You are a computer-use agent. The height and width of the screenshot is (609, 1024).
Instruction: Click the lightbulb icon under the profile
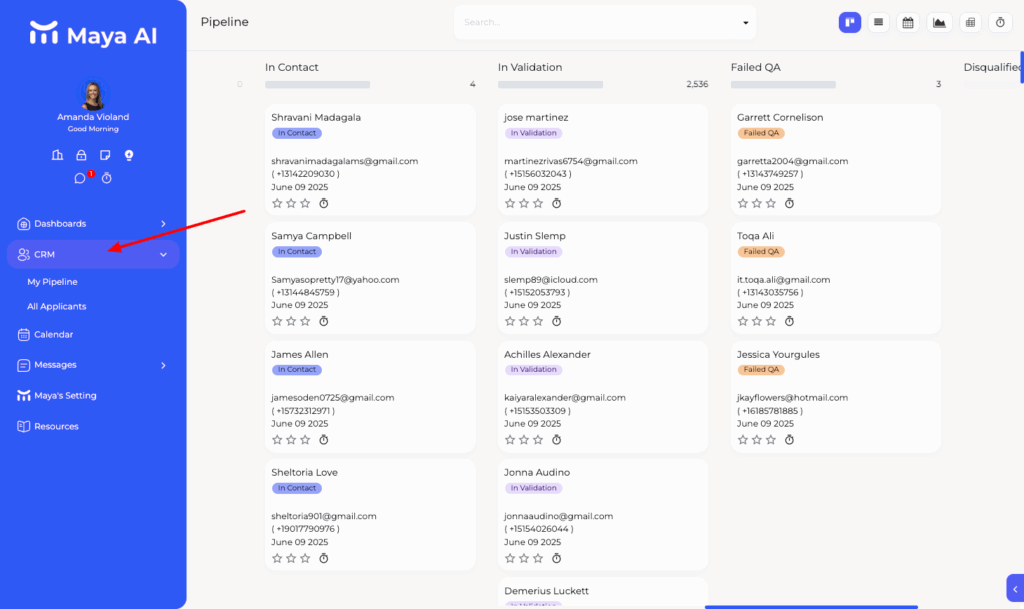pyautogui.click(x=129, y=155)
